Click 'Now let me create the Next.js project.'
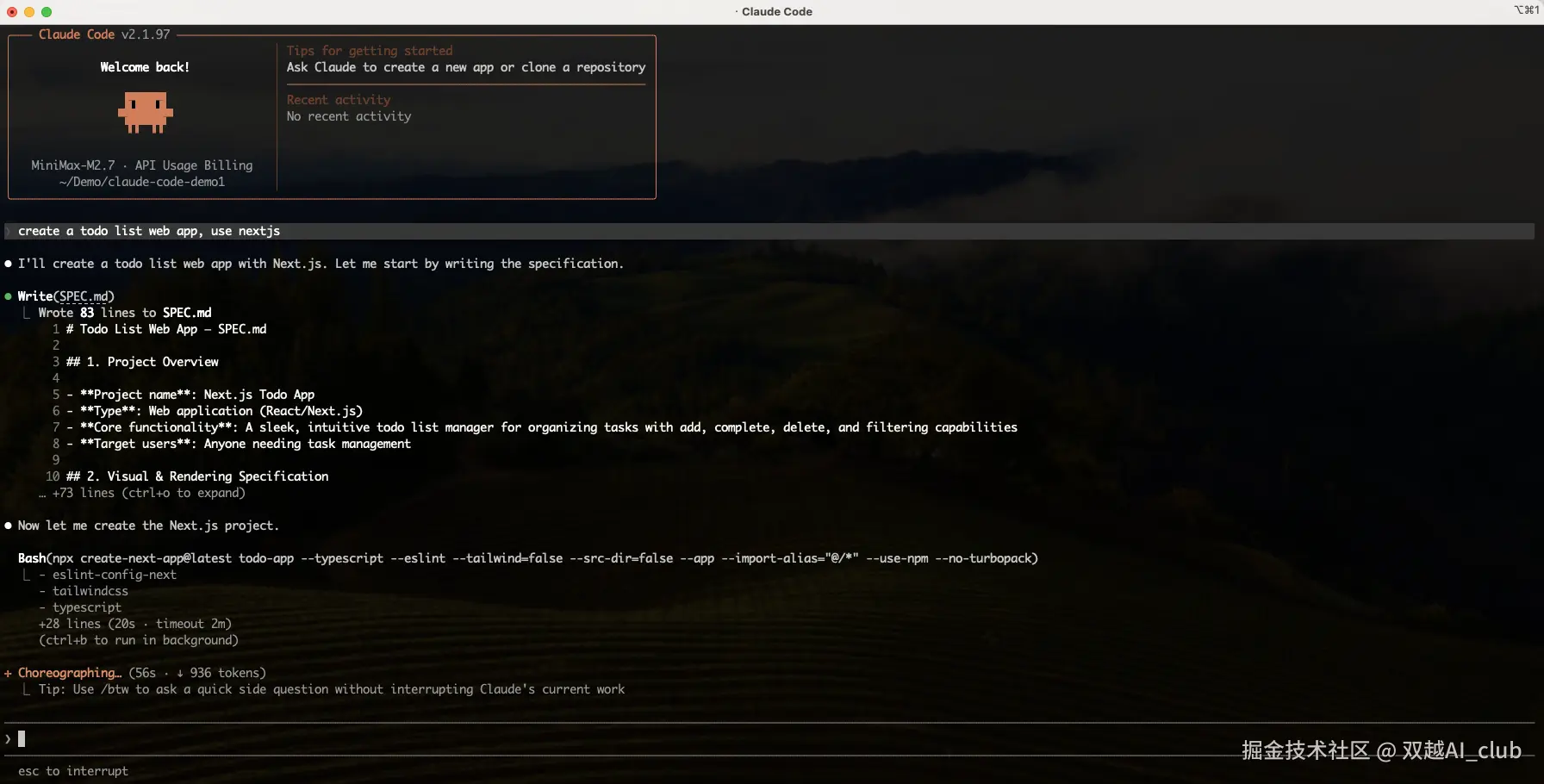Viewport: 1544px width, 784px height. click(x=148, y=526)
